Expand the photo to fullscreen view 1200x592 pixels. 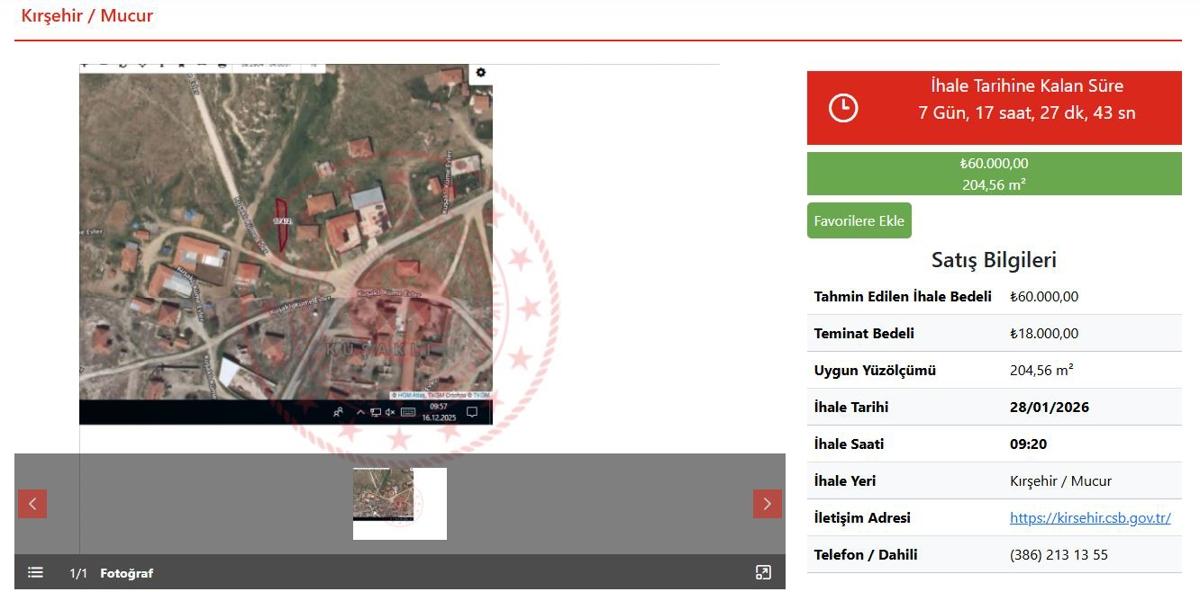click(x=763, y=573)
